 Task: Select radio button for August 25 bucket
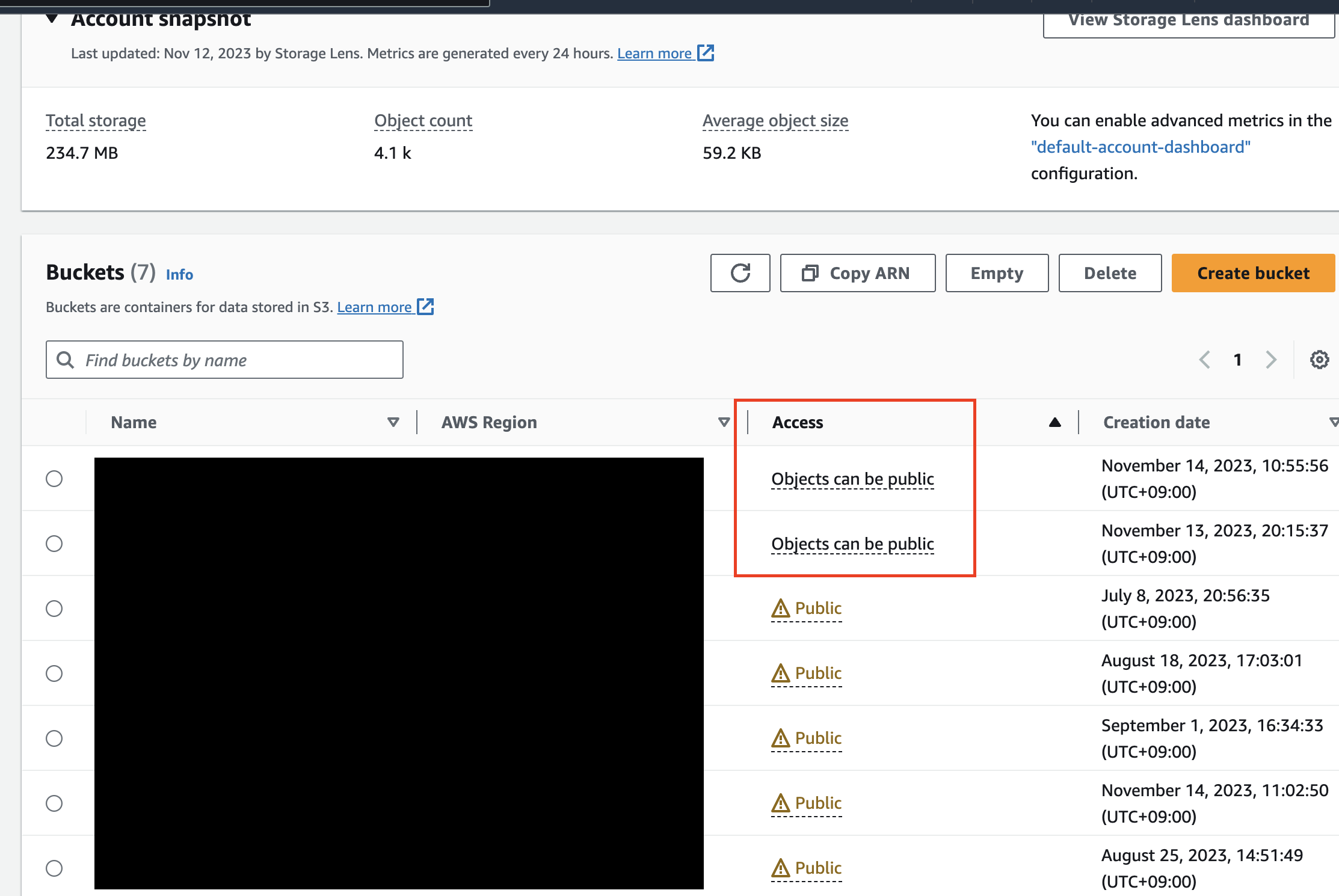tap(54, 868)
